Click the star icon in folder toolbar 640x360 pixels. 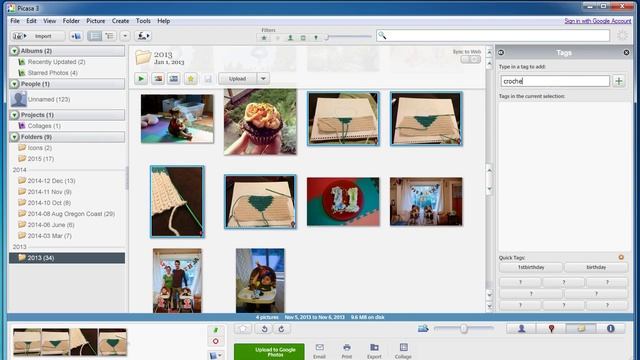[x=191, y=79]
